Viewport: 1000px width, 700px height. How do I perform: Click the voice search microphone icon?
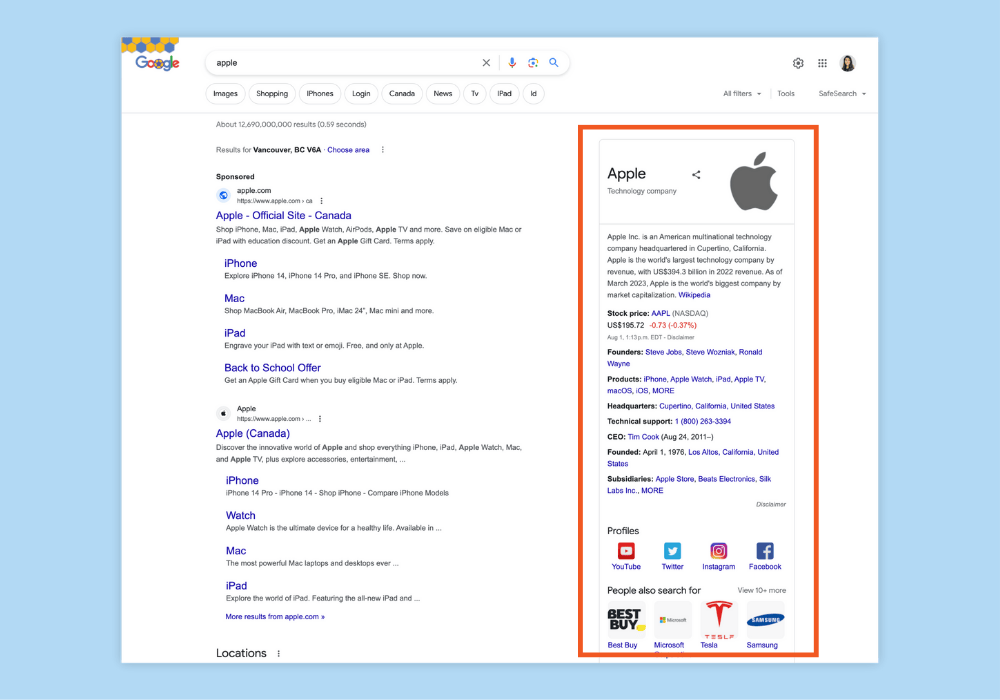(x=512, y=63)
